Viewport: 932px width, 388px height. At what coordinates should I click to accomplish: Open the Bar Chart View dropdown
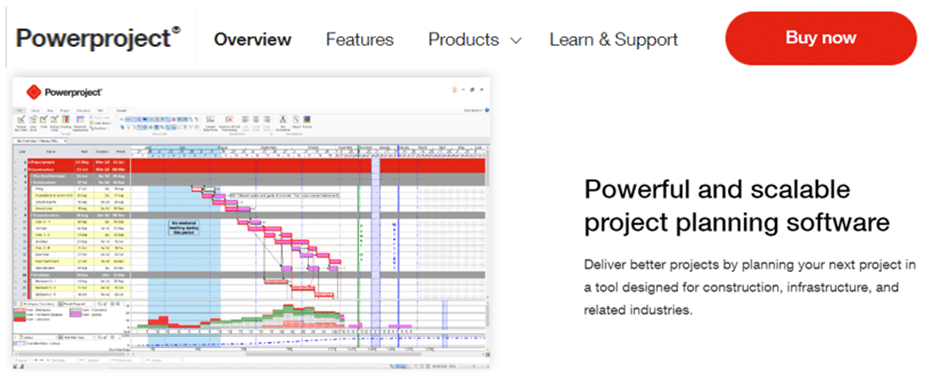pos(40,141)
